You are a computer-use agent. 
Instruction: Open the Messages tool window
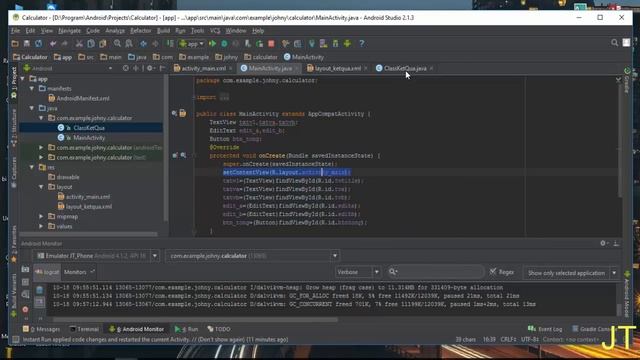(x=42, y=329)
